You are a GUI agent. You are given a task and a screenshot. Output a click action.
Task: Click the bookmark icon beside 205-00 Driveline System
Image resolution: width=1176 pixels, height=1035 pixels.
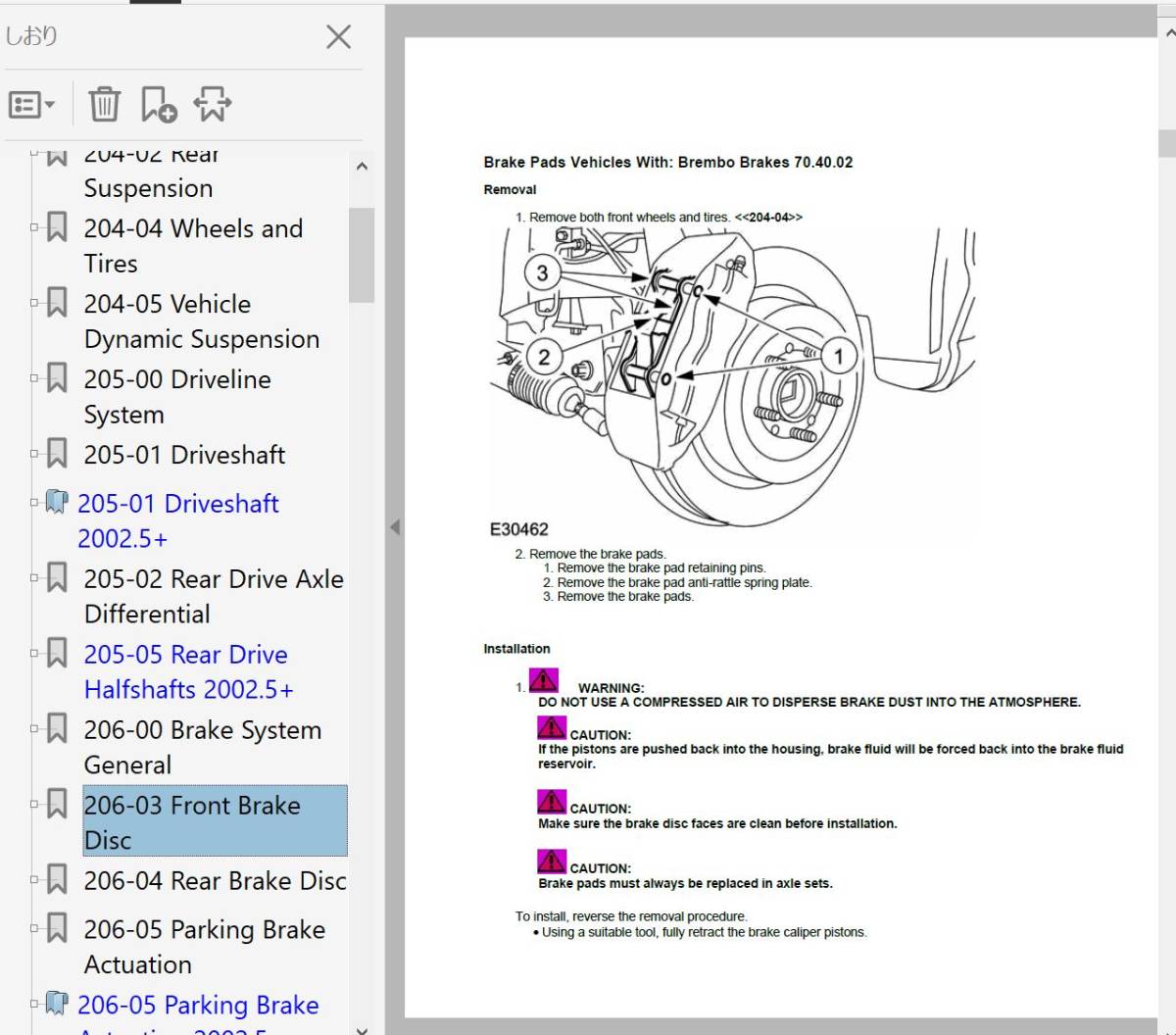[x=57, y=378]
